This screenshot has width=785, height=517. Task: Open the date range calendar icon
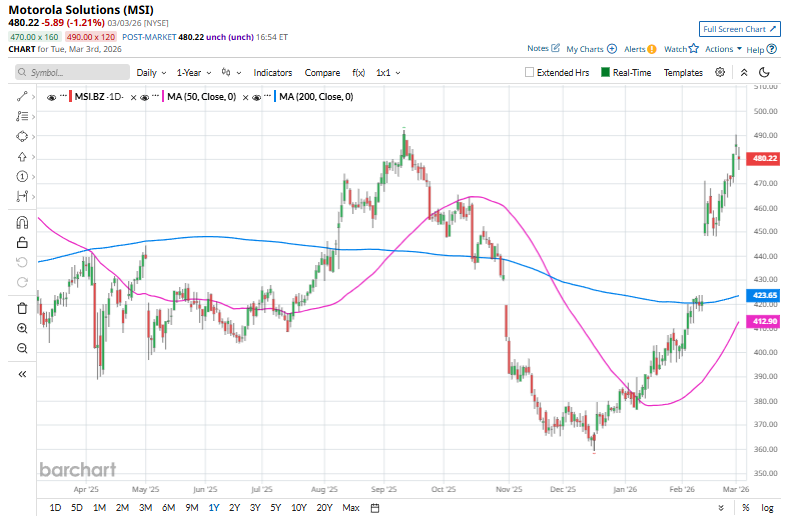[x=374, y=508]
